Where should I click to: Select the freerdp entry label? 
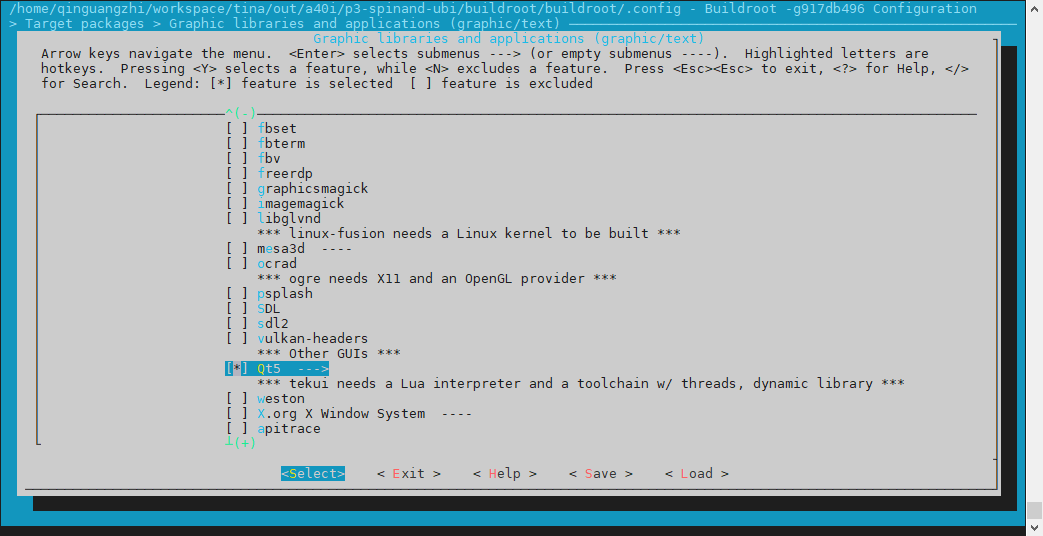[285, 174]
